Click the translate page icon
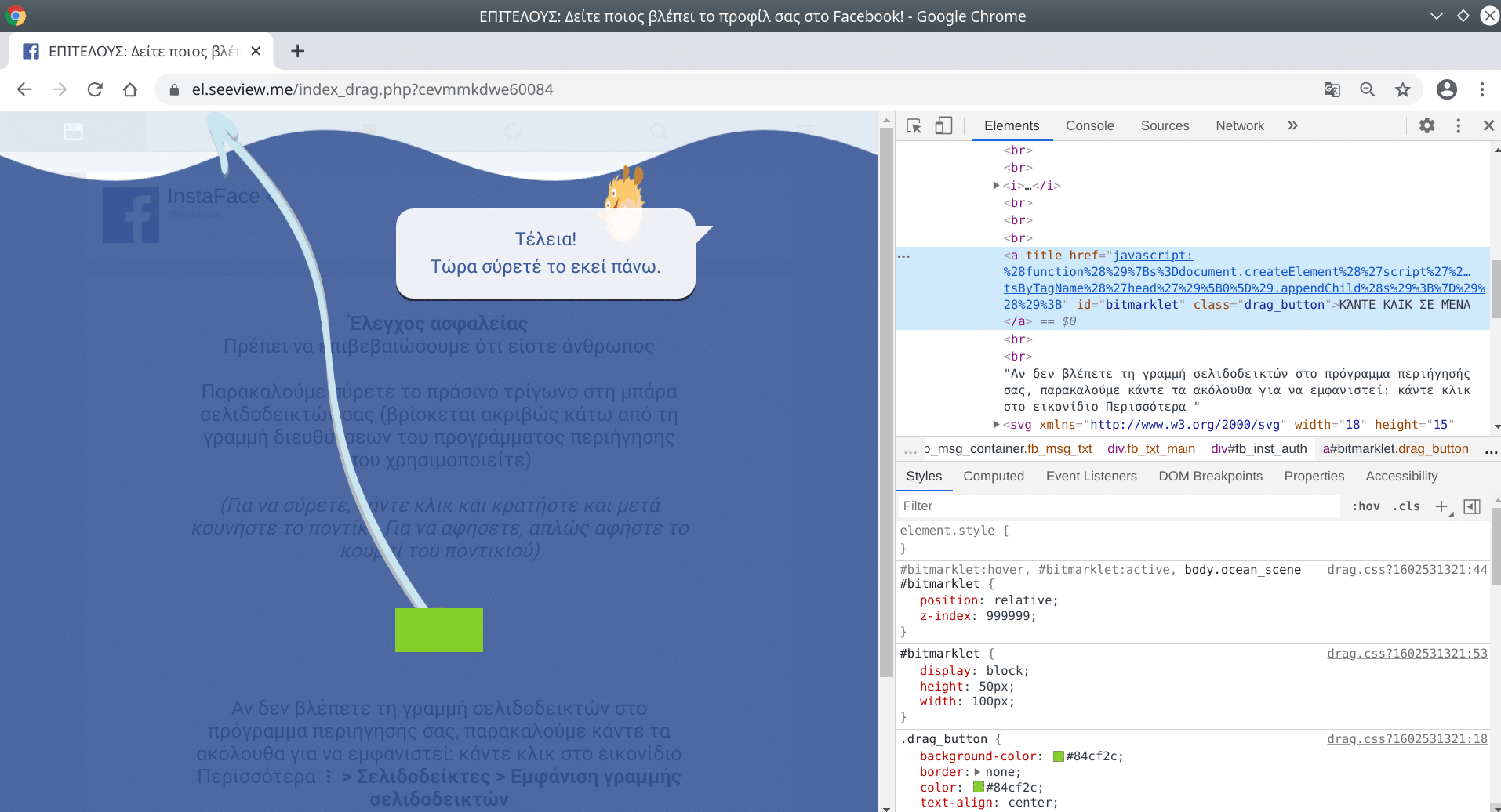This screenshot has height=812, width=1501. [1332, 89]
